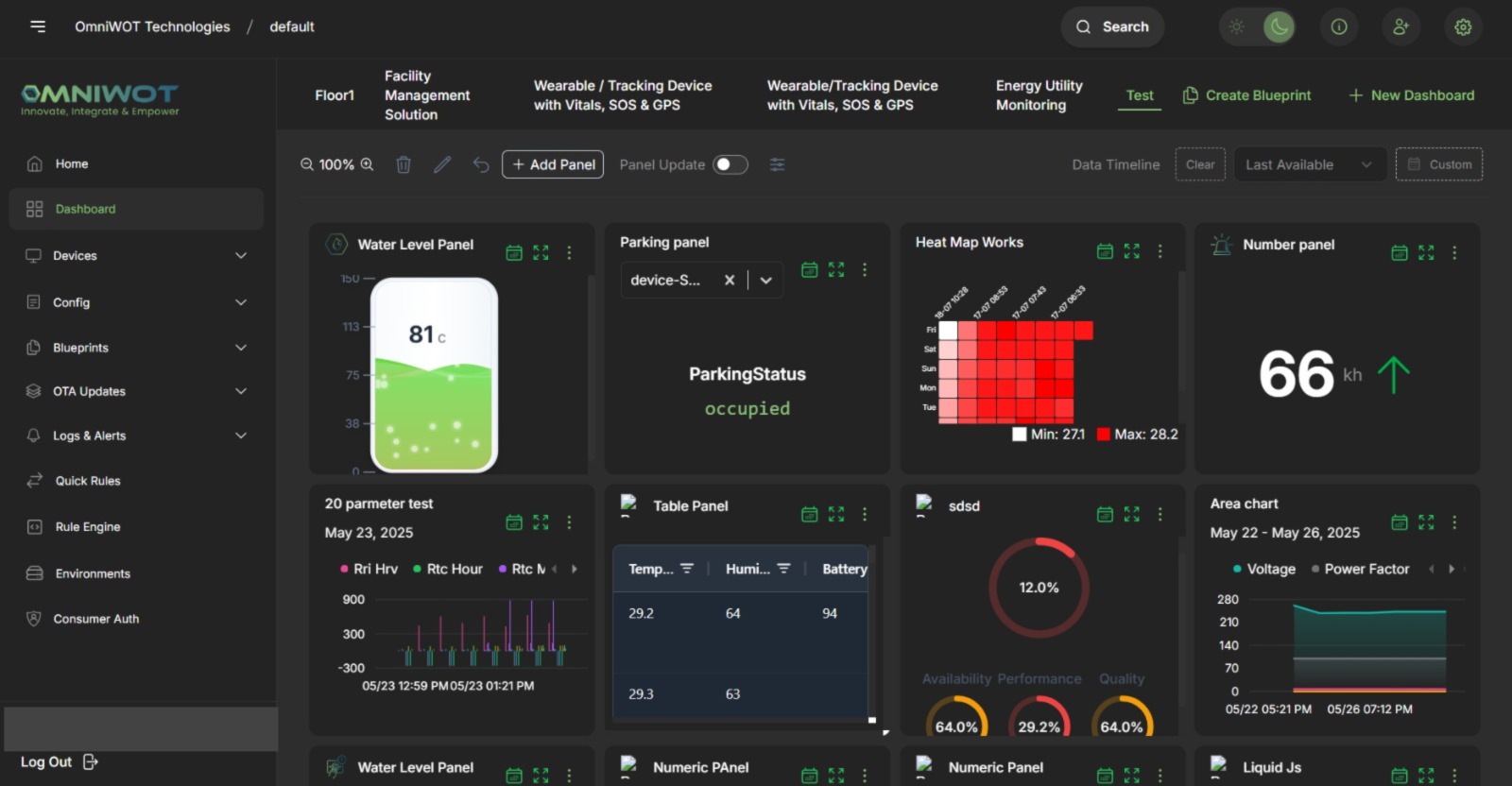Click New Dashboard
Screen dimensions: 1512x786
click(x=1412, y=95)
